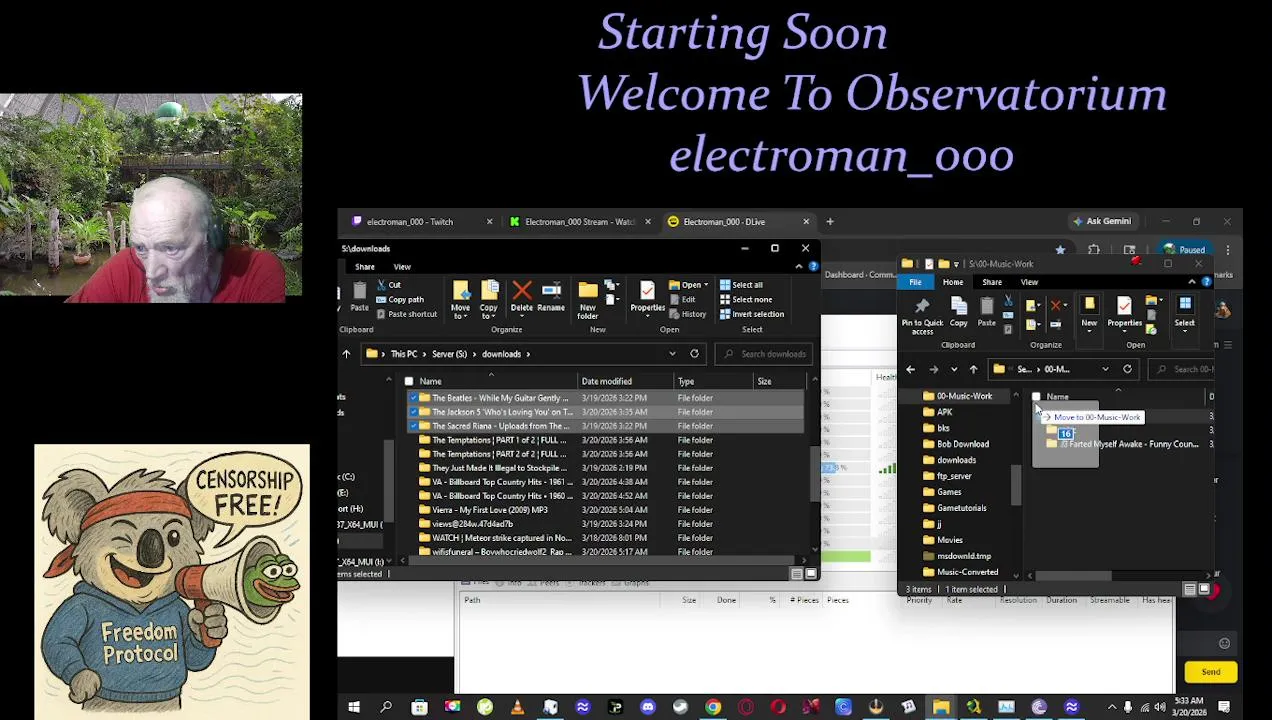Screen dimensions: 1272x720
Task: Click Cut in the downloads window ribbon
Action: (x=388, y=285)
